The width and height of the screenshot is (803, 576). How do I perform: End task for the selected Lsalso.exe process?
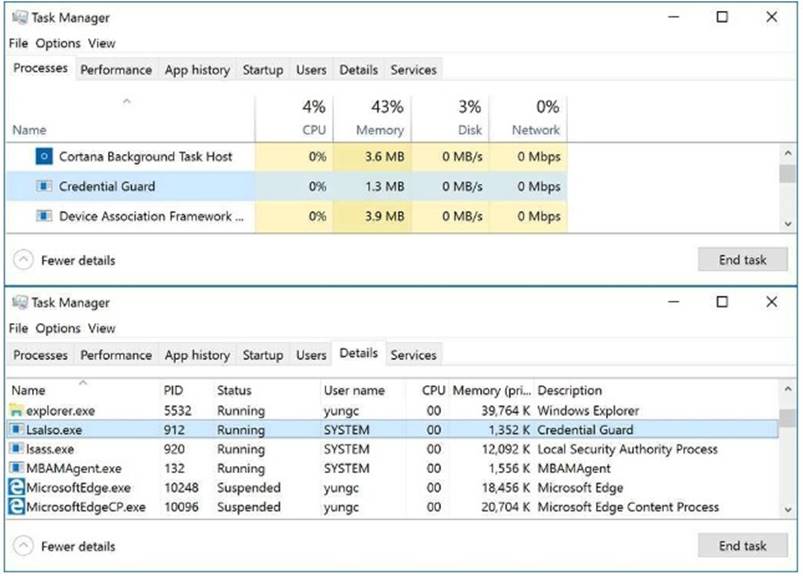click(x=743, y=545)
